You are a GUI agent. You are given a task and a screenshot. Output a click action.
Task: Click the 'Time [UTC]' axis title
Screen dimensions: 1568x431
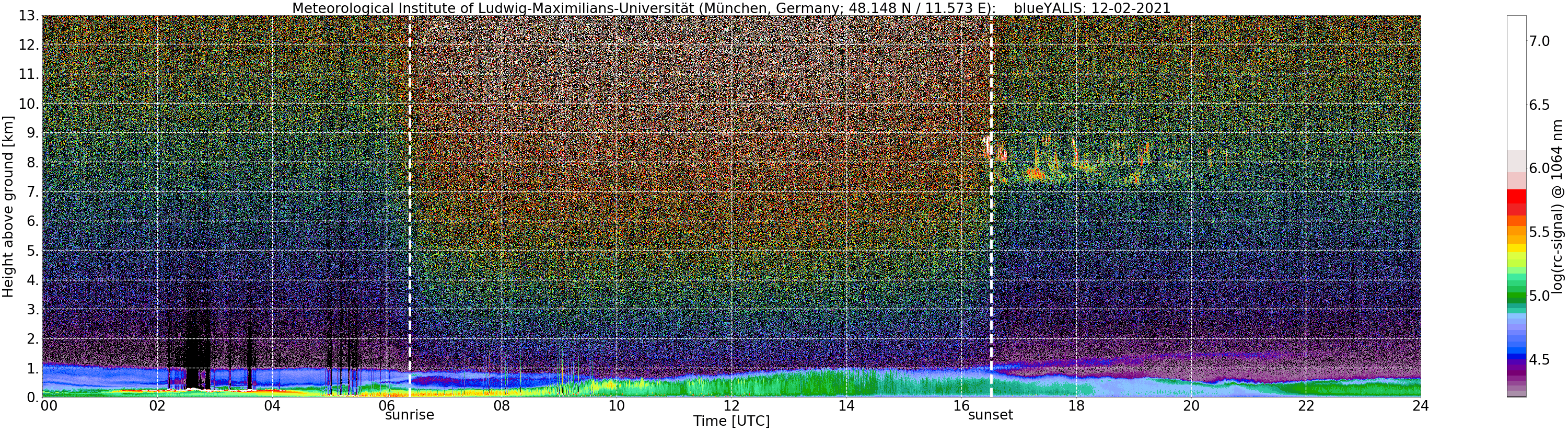click(731, 421)
